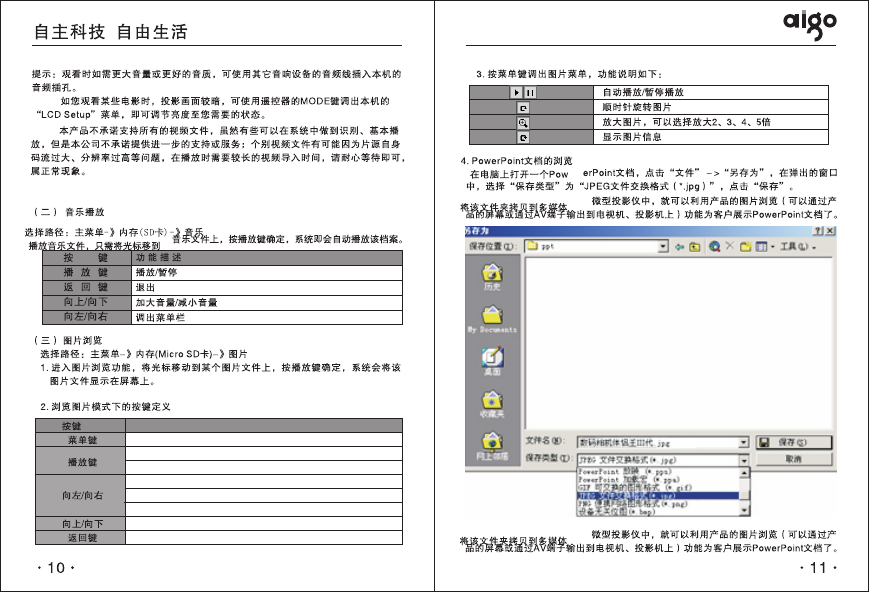The width and height of the screenshot is (869, 592).
Task: Open the 桌面 (Desktop) shortcut in sidebar
Action: tap(492, 361)
